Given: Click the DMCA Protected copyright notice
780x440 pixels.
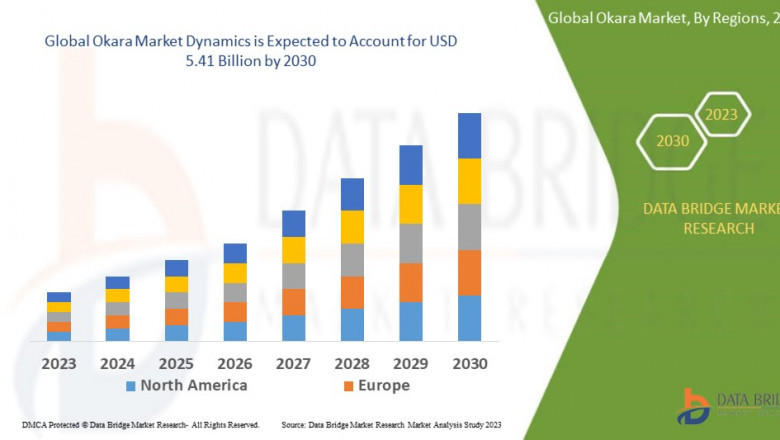Looking at the screenshot, I should pyautogui.click(x=141, y=425).
